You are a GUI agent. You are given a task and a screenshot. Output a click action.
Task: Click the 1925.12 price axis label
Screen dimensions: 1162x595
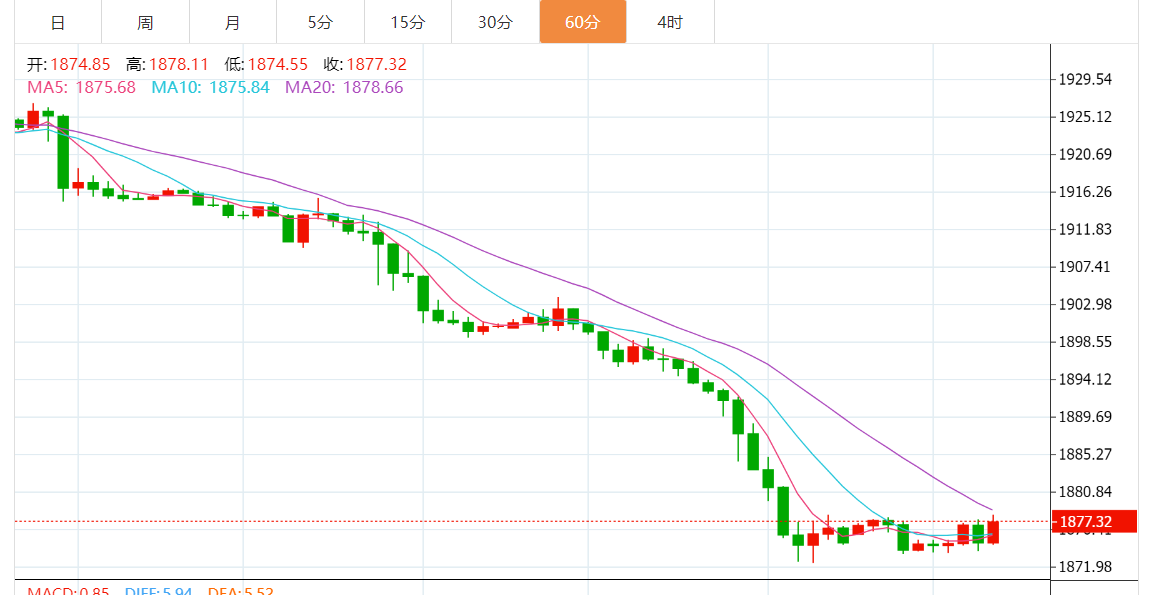click(1085, 117)
